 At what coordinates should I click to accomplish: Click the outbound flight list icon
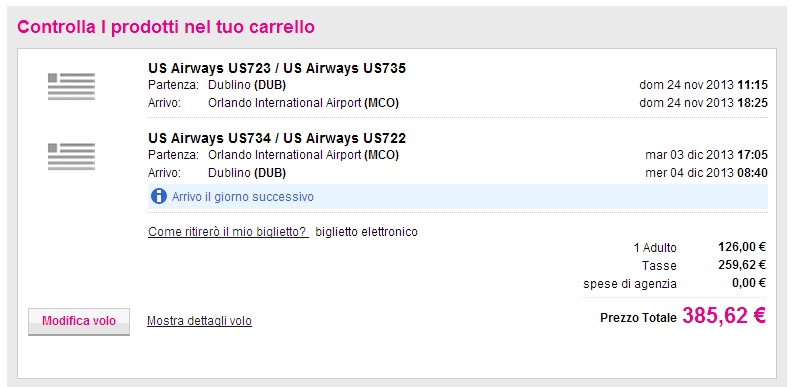pos(72,86)
